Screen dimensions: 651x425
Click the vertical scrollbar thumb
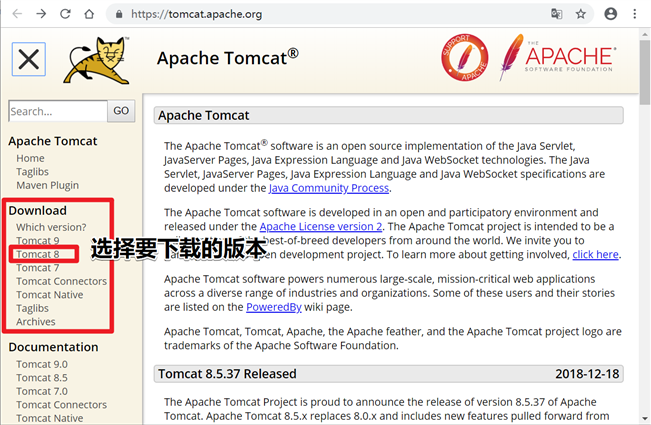click(645, 72)
